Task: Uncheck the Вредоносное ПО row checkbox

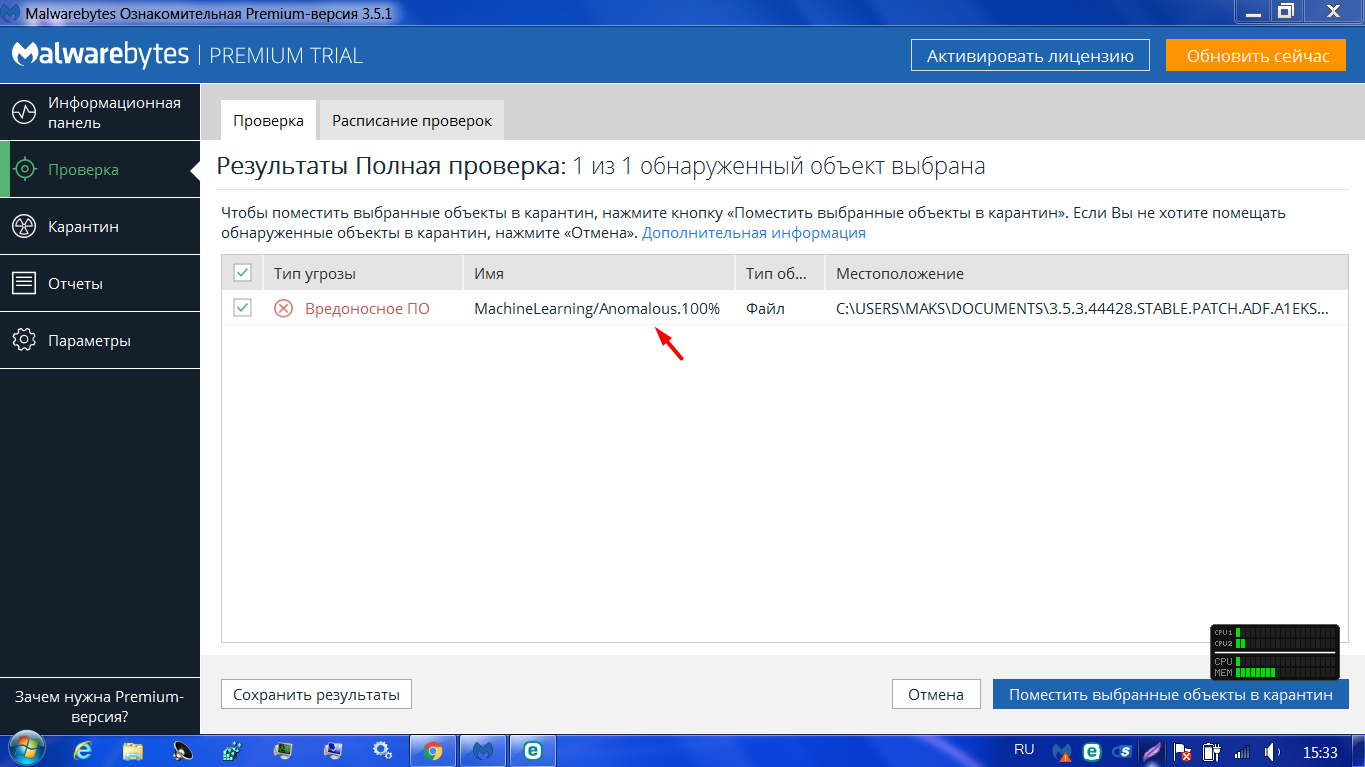Action: [x=242, y=308]
